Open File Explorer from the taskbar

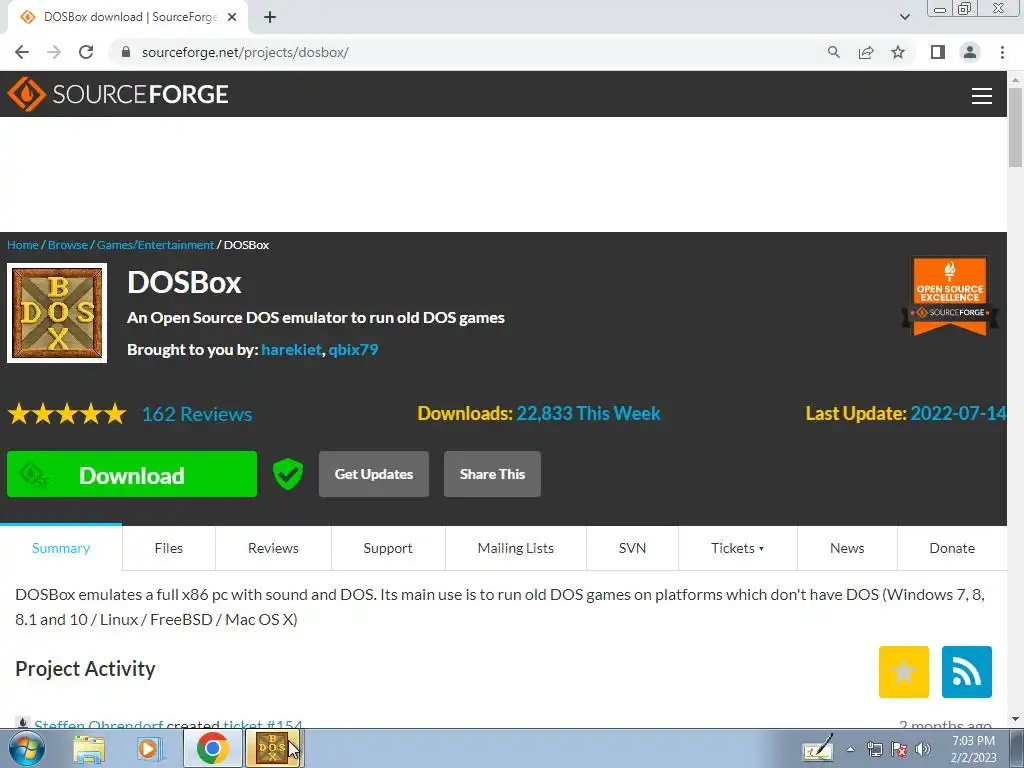[x=89, y=748]
